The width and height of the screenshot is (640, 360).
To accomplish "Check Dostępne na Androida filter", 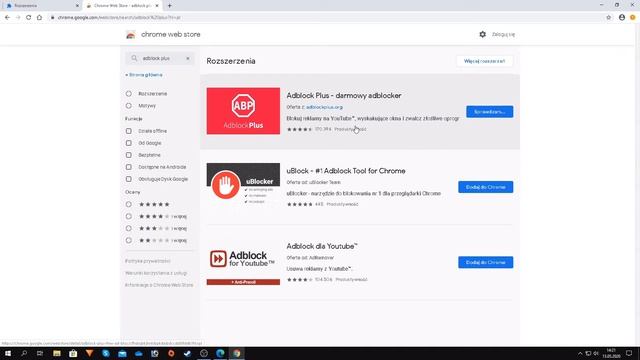I will click(x=129, y=167).
